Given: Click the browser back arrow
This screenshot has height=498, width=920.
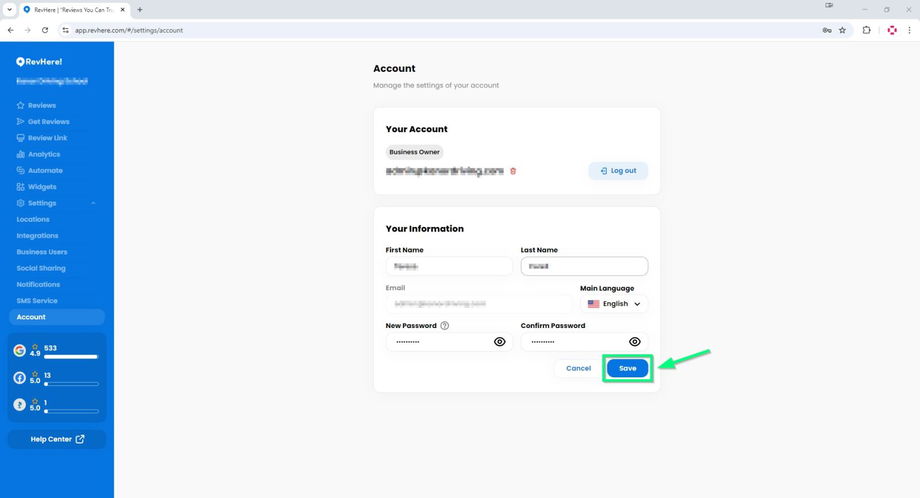Looking at the screenshot, I should point(11,30).
